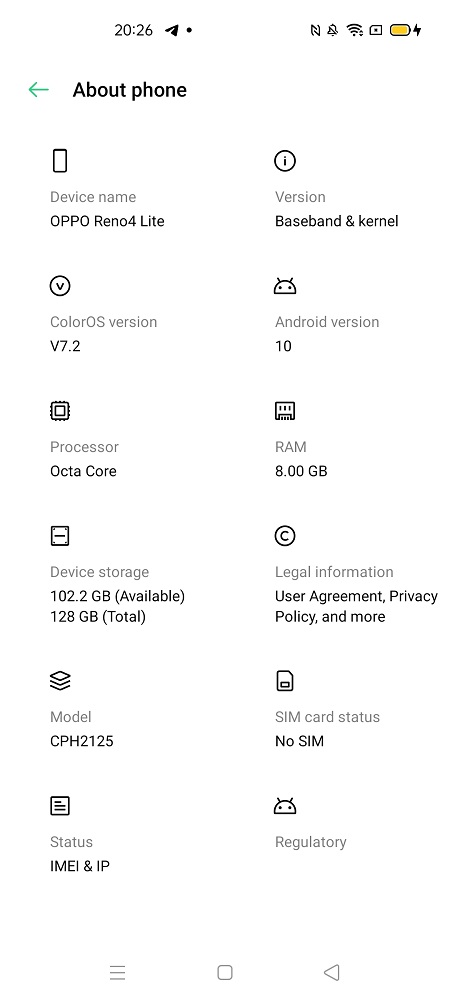Open the IMEI & IP status entry
The image size is (450, 1000).
(x=80, y=866)
